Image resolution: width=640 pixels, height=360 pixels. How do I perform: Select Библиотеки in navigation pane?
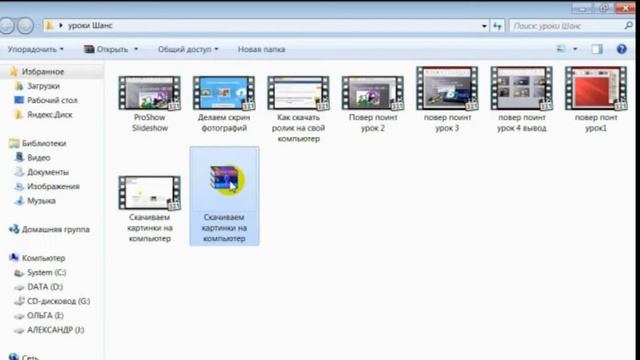point(44,143)
